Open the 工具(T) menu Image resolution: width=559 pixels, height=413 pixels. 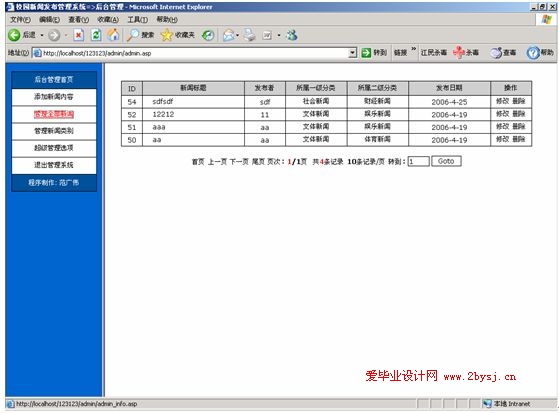pos(138,19)
